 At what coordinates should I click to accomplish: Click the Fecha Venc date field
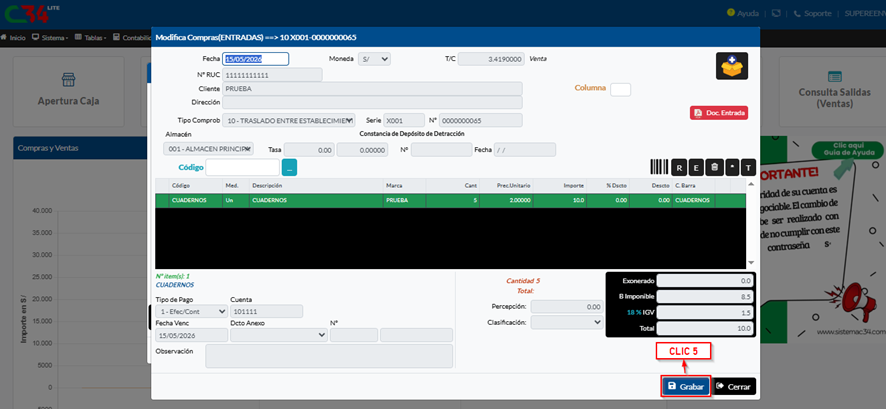[x=192, y=335]
